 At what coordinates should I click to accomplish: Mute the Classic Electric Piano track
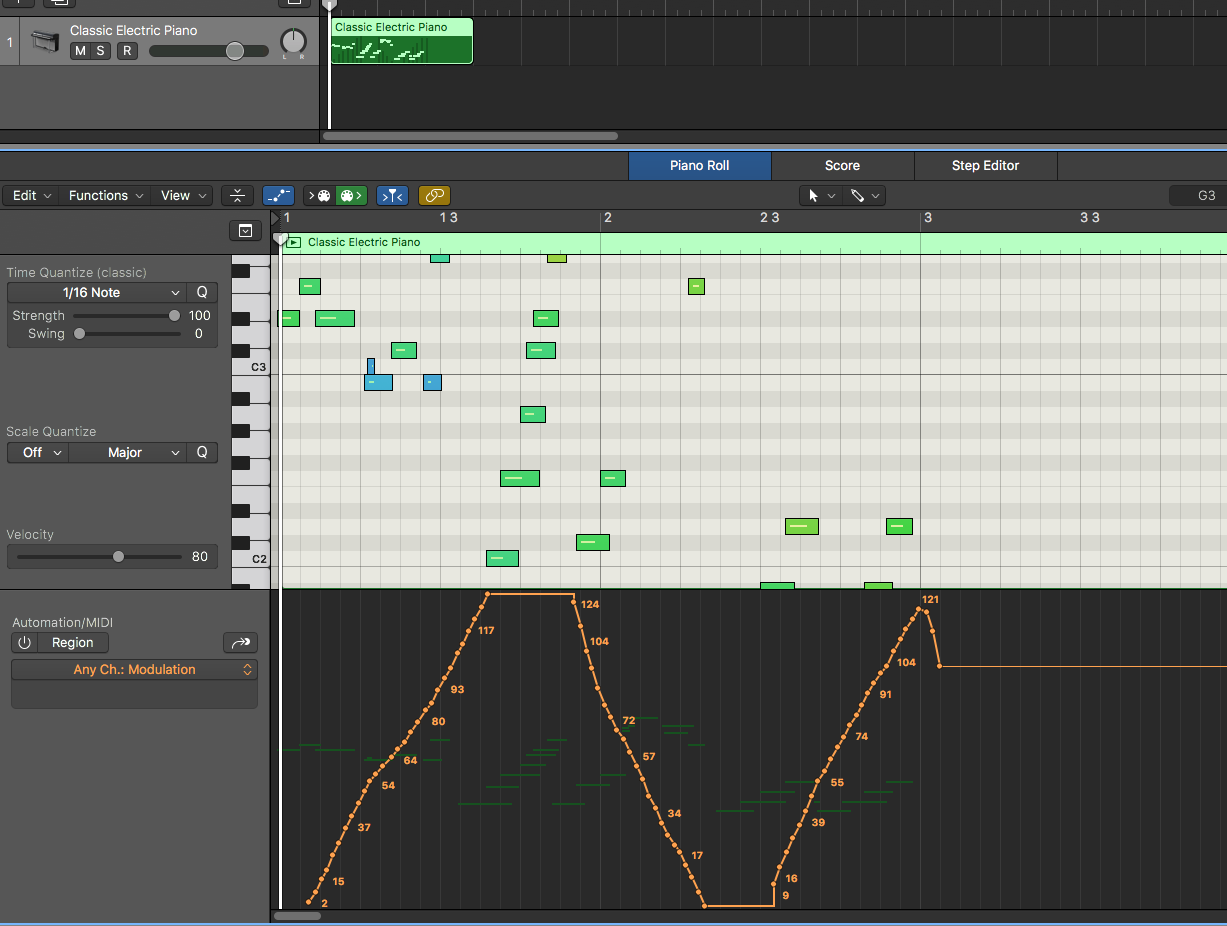coord(80,51)
